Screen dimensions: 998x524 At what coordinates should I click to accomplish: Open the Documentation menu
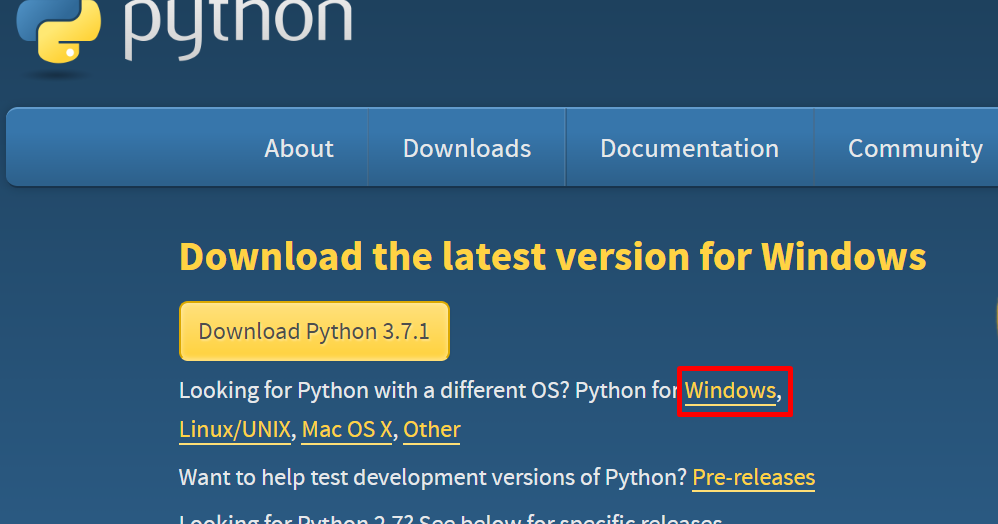689,148
